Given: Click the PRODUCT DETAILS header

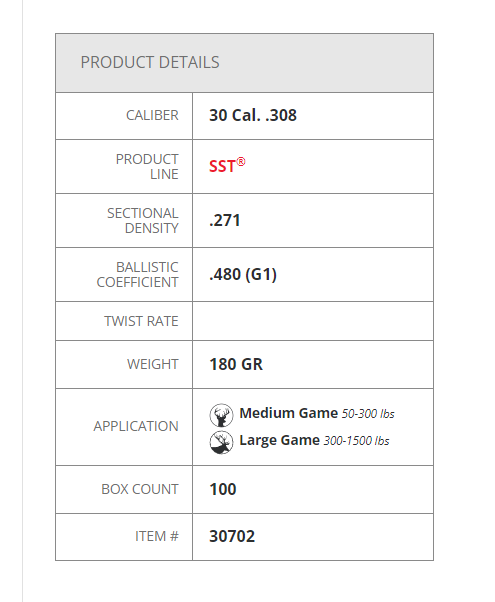Looking at the screenshot, I should [150, 62].
